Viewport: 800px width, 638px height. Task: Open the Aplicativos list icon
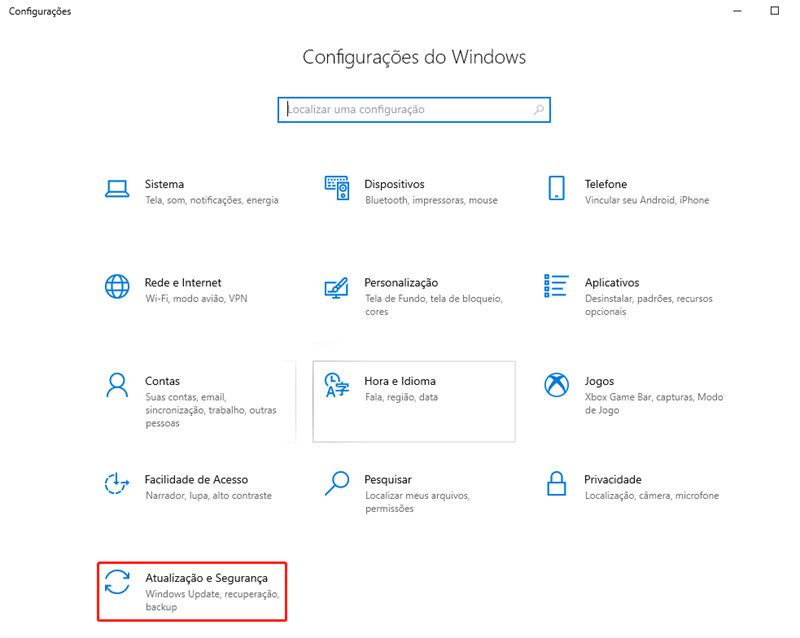[x=556, y=286]
